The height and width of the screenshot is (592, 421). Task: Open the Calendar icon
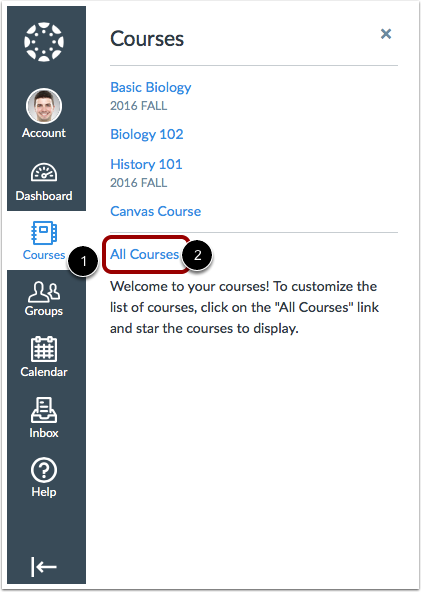point(44,349)
